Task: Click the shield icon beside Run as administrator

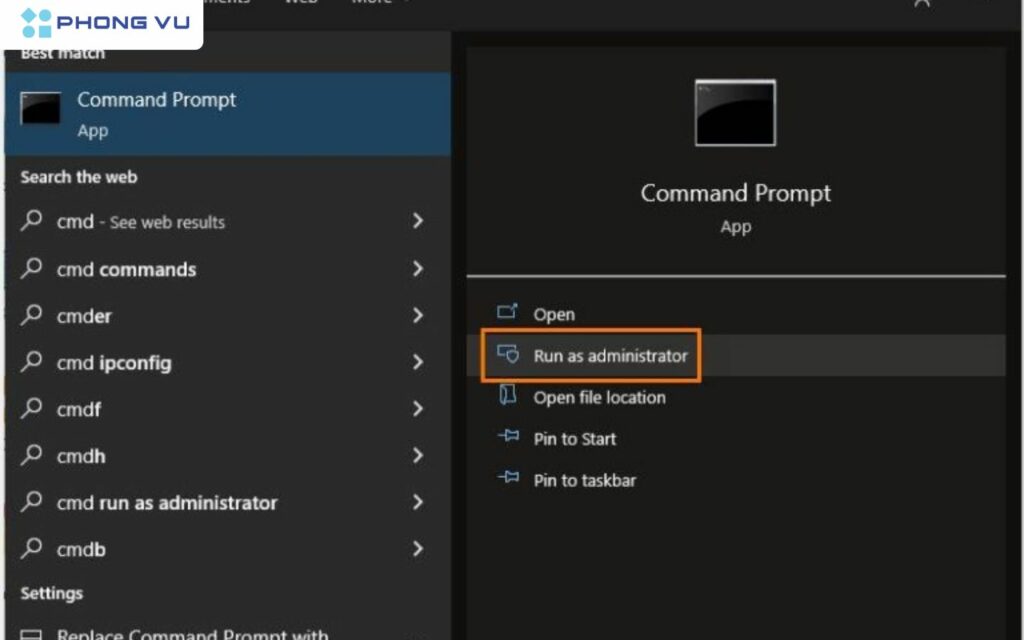Action: (x=508, y=355)
